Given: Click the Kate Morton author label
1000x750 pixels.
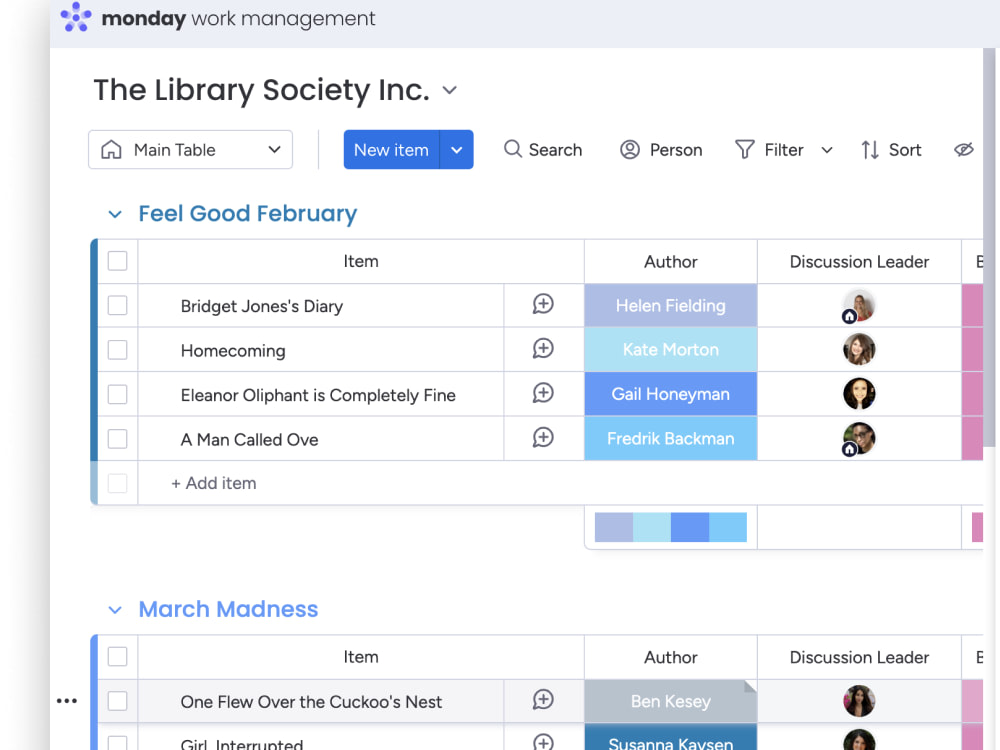Looking at the screenshot, I should tap(671, 349).
